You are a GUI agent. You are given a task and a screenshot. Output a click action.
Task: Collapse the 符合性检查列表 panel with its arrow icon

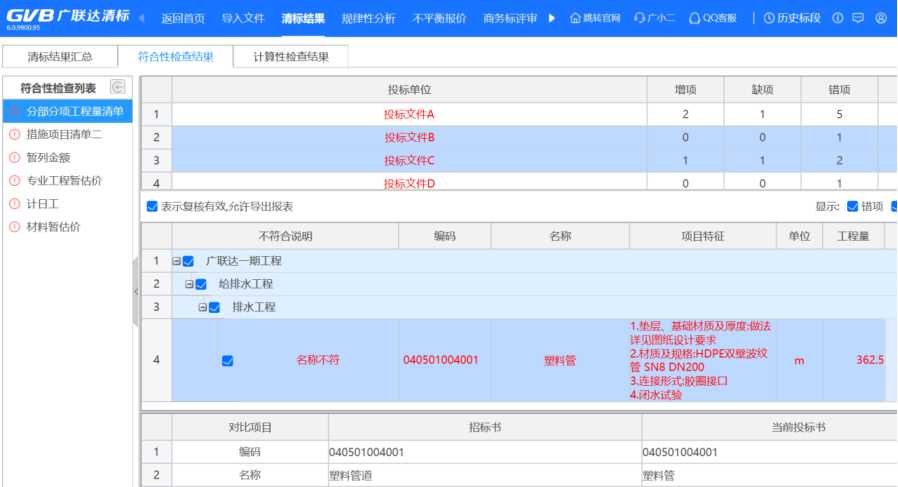[x=117, y=88]
